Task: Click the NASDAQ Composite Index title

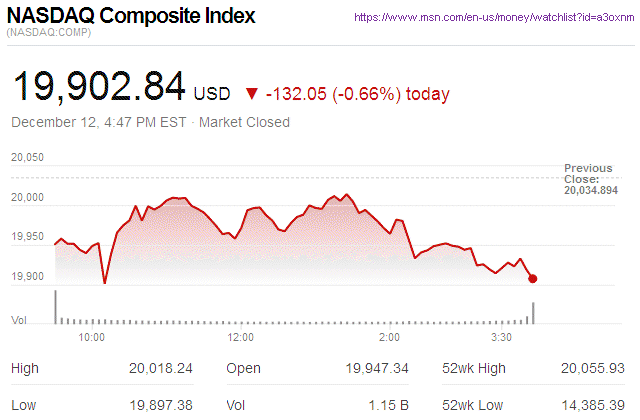Action: point(131,16)
